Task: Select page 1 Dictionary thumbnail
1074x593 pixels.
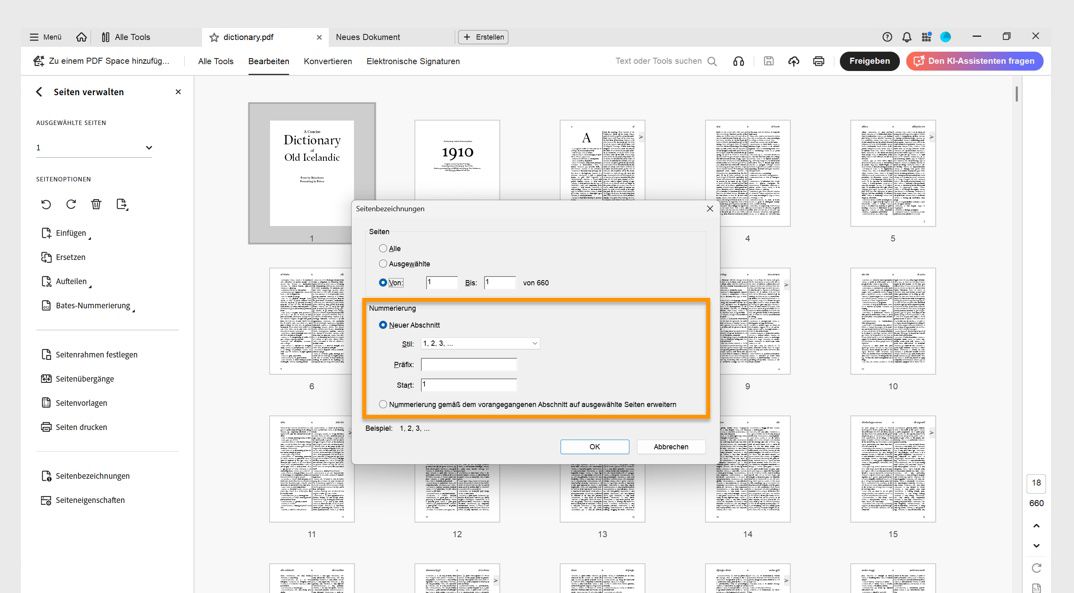Action: pyautogui.click(x=312, y=173)
